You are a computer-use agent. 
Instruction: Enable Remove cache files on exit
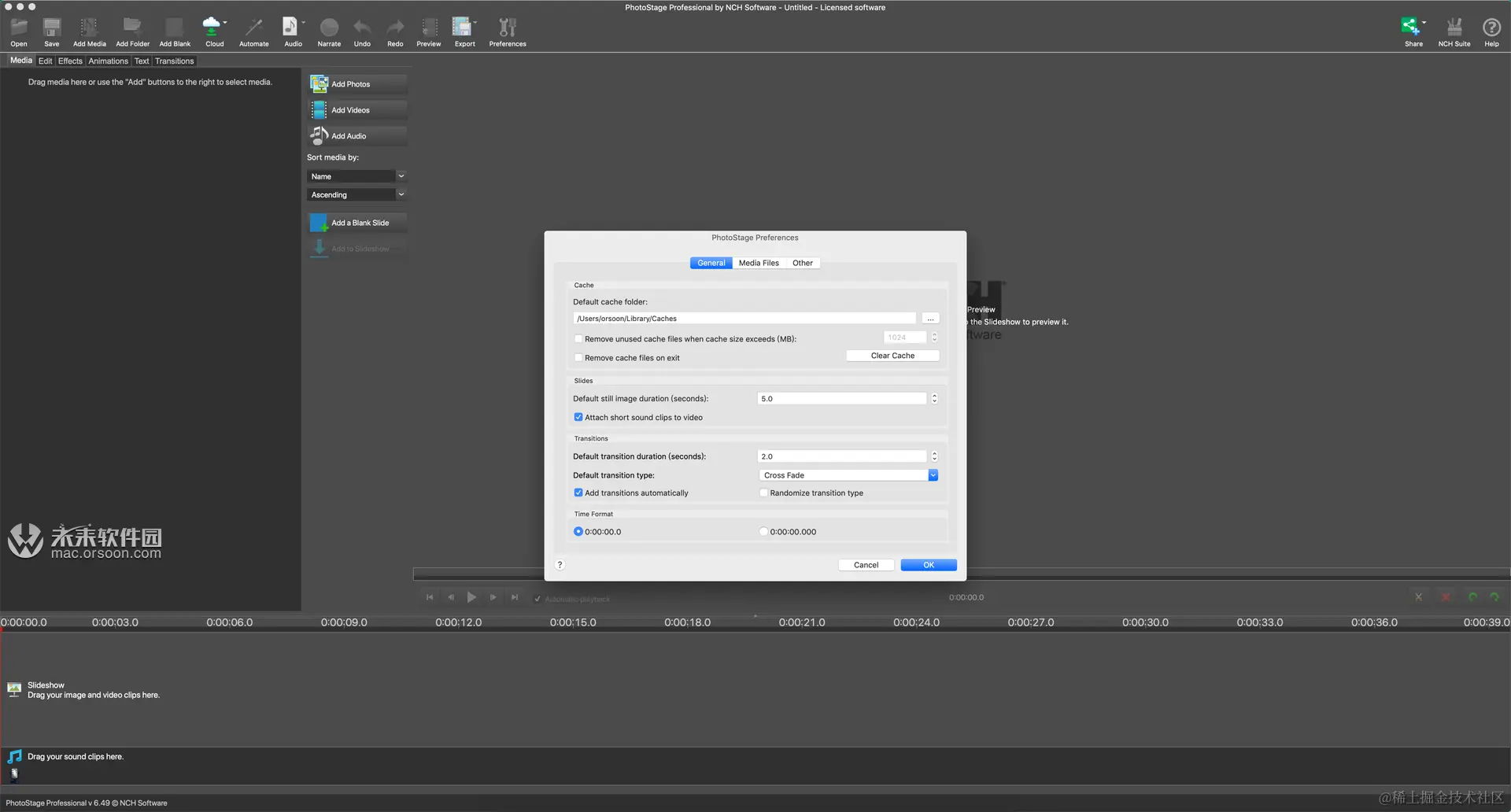(578, 358)
